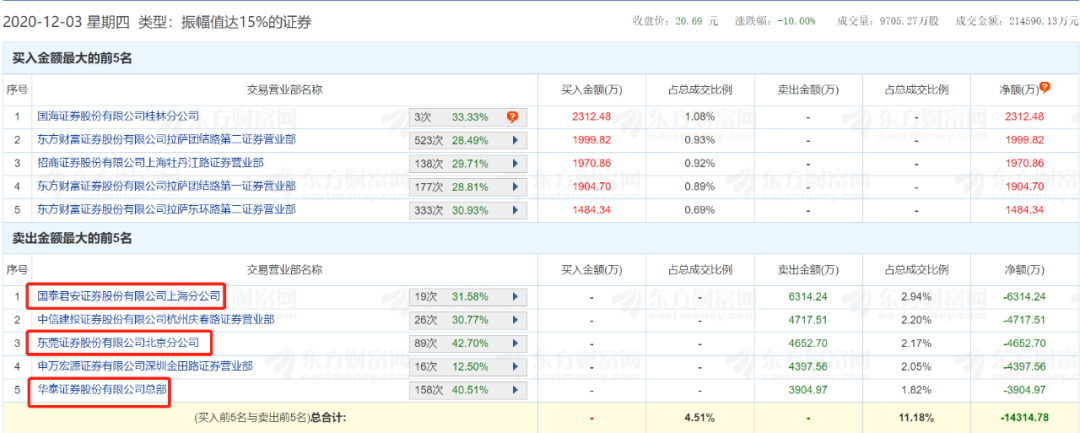Click the 158次 40.51% stats box
The width and height of the screenshot is (1080, 433).
coord(468,390)
